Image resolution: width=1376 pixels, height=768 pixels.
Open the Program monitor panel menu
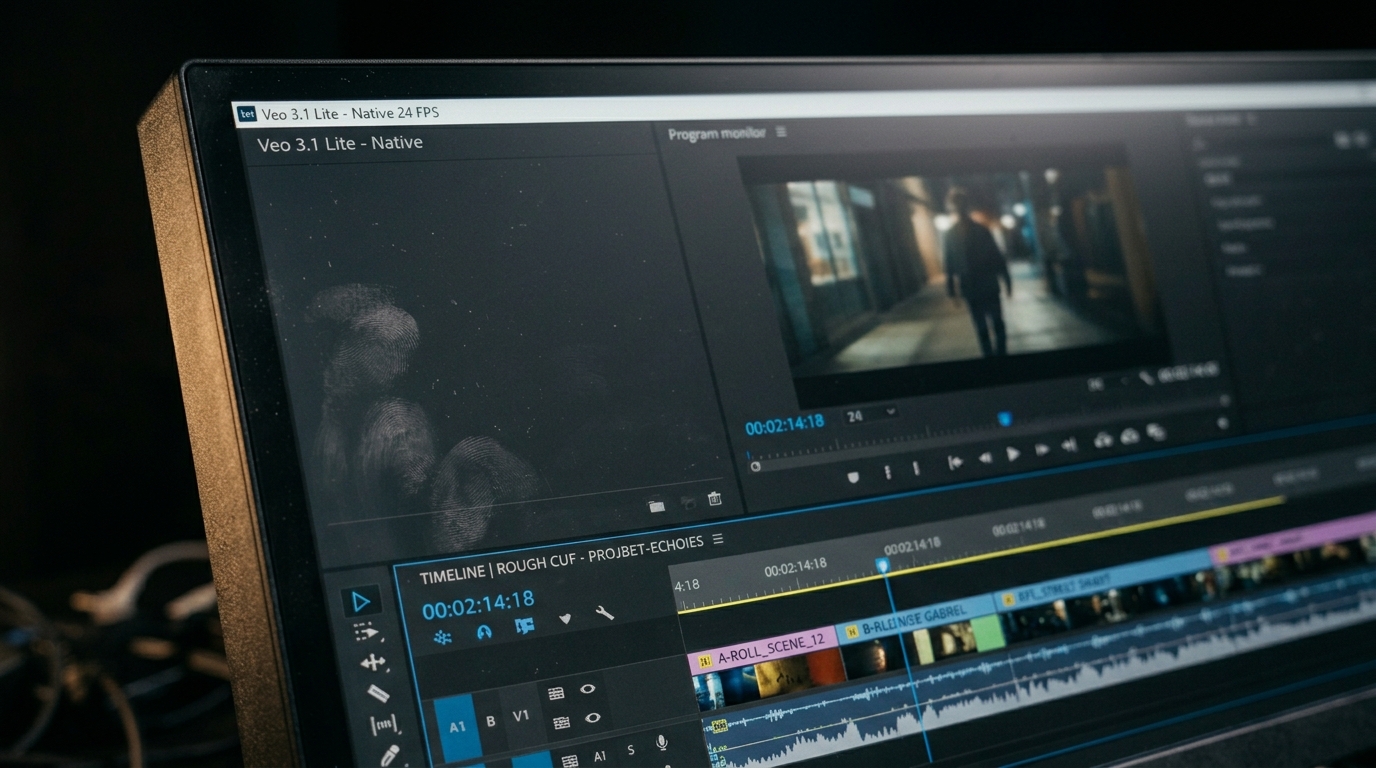781,132
